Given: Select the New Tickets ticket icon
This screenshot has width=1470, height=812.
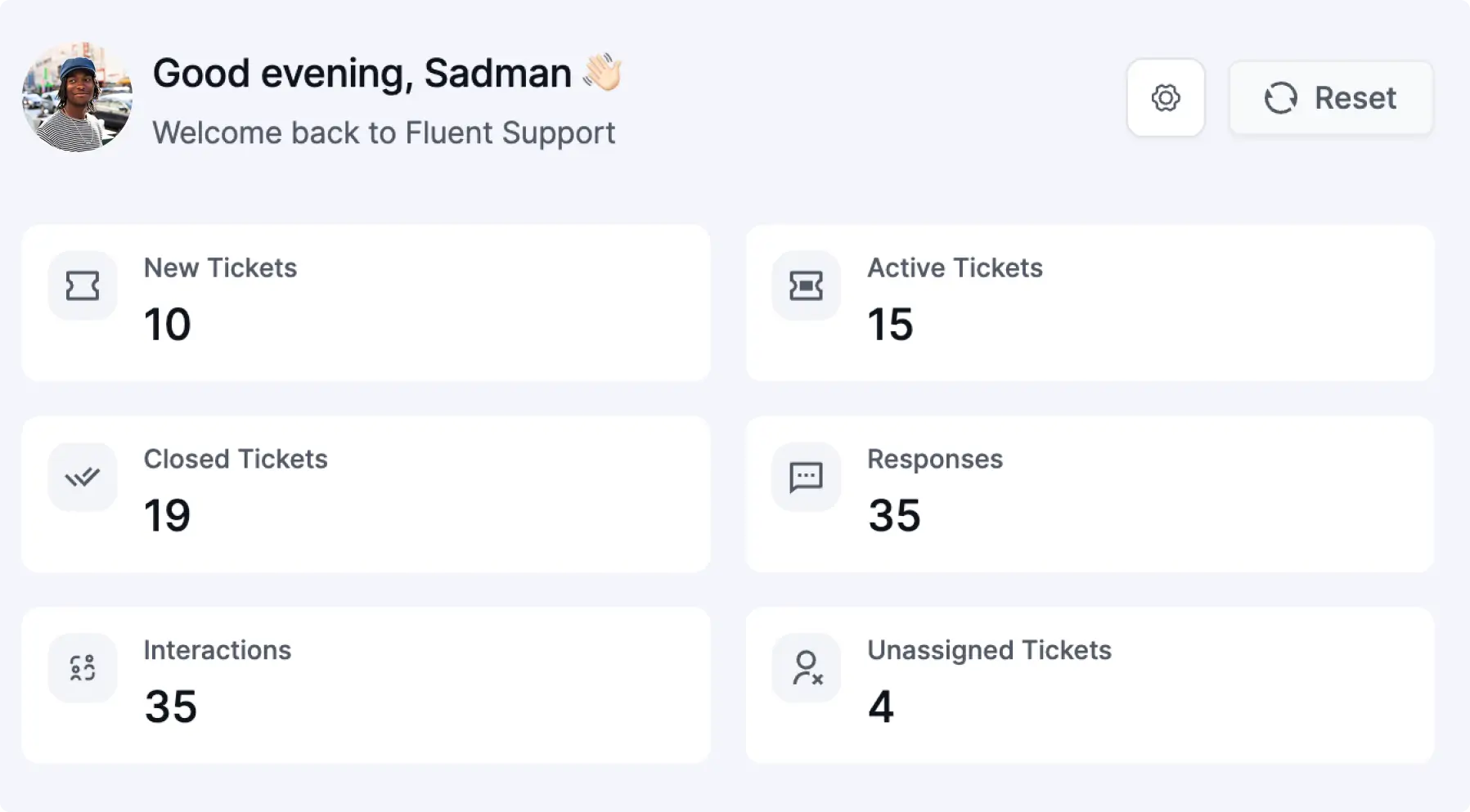Looking at the screenshot, I should (x=81, y=285).
